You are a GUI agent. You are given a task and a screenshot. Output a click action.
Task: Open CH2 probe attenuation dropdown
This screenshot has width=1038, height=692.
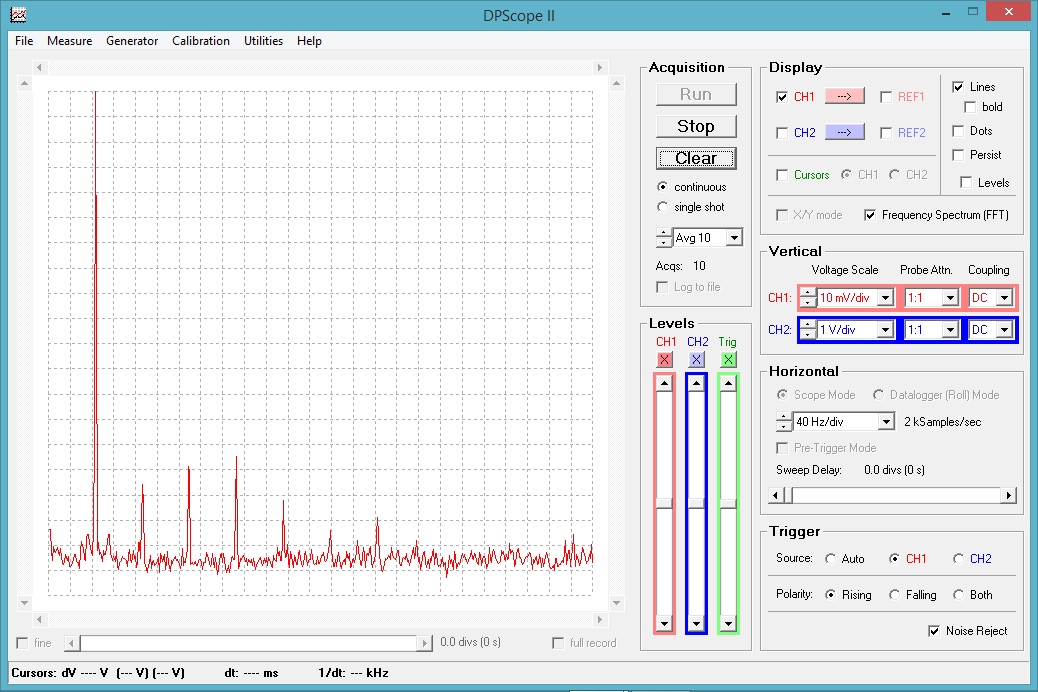(951, 330)
